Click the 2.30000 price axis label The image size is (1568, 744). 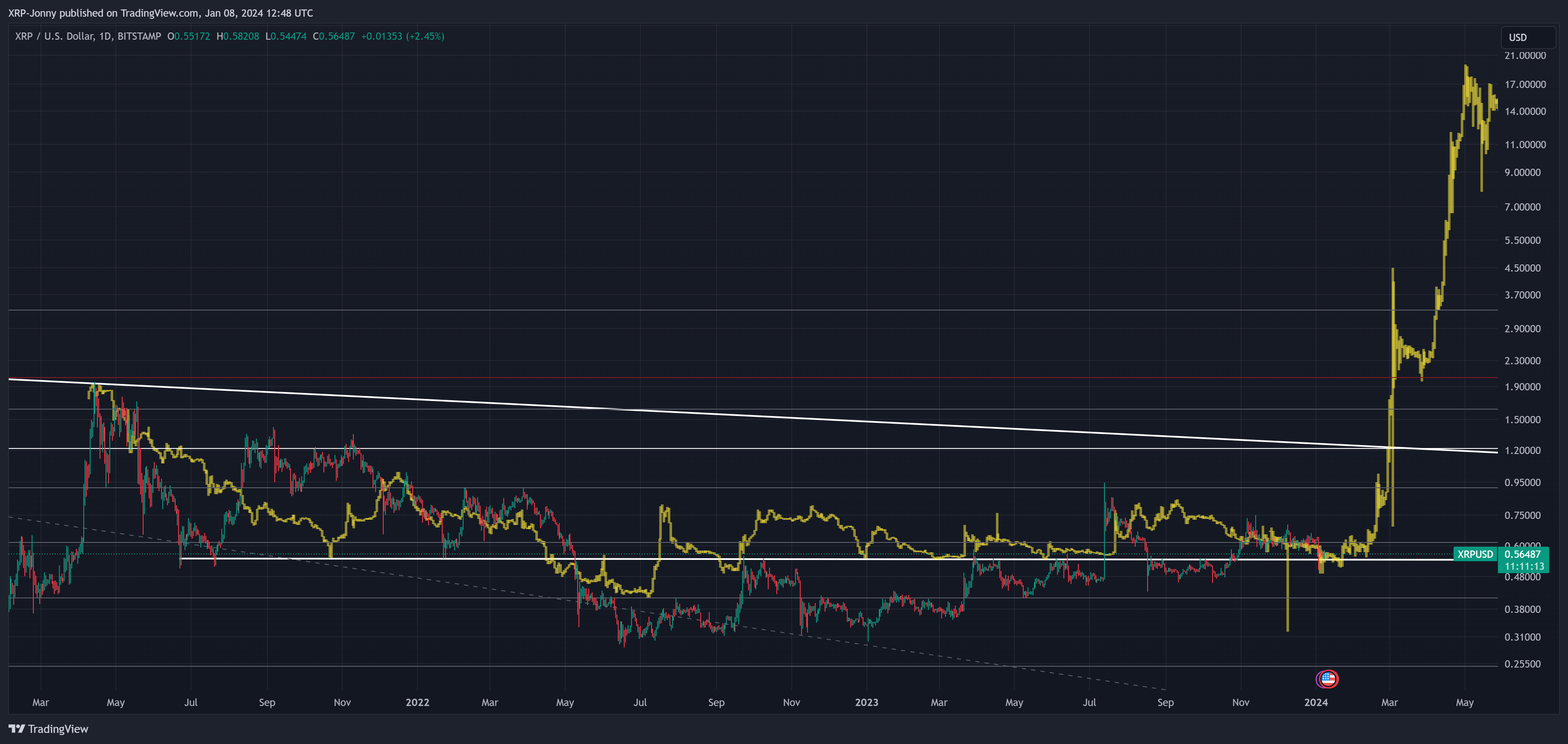[1522, 361]
